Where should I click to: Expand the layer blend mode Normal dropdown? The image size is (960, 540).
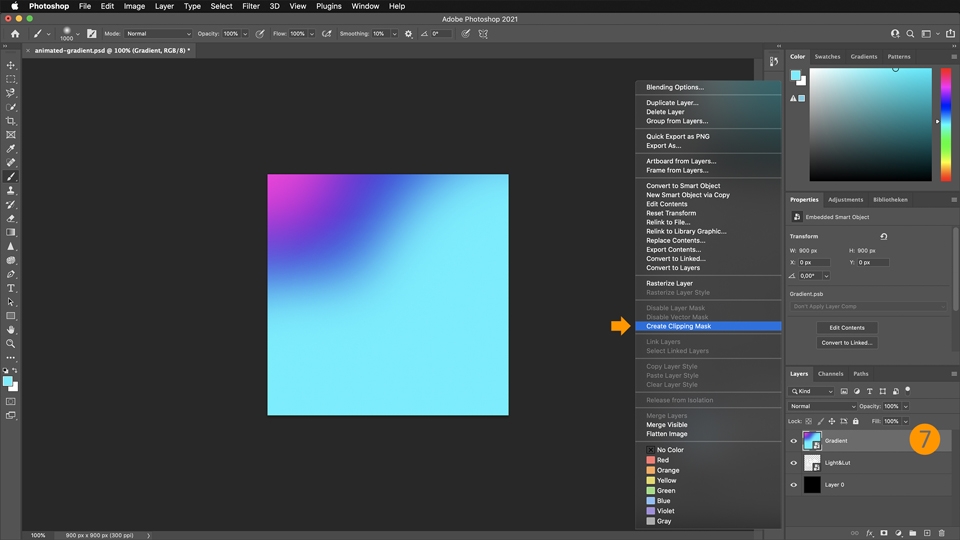[823, 406]
